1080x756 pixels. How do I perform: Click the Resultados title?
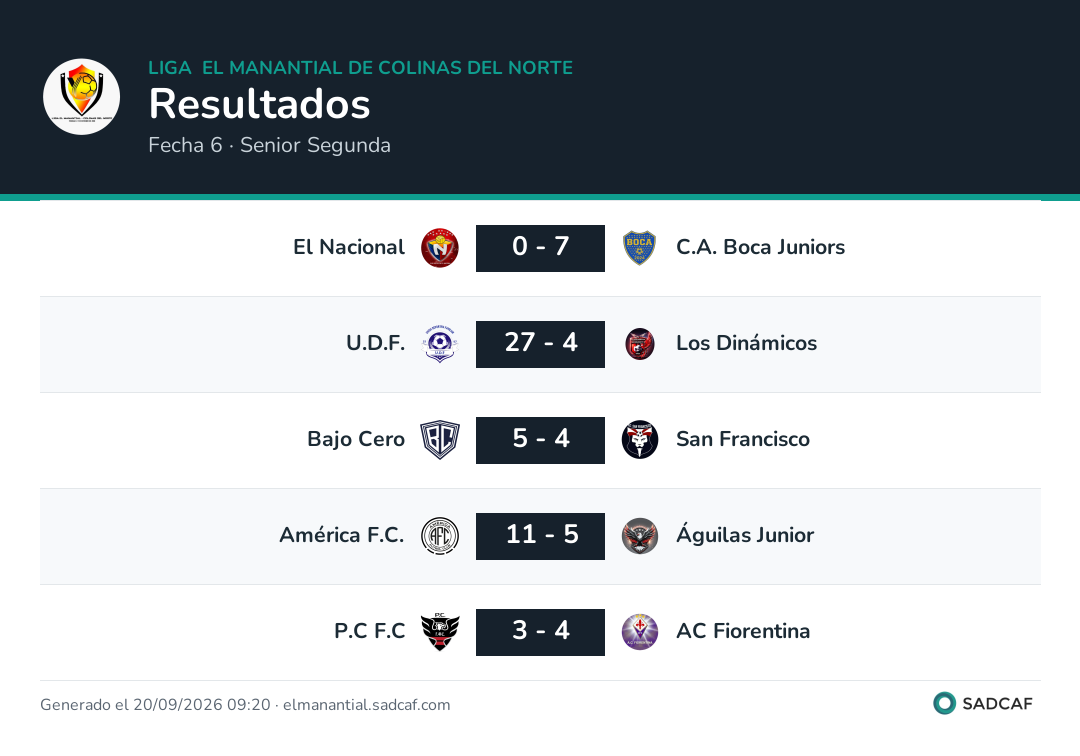pos(259,104)
